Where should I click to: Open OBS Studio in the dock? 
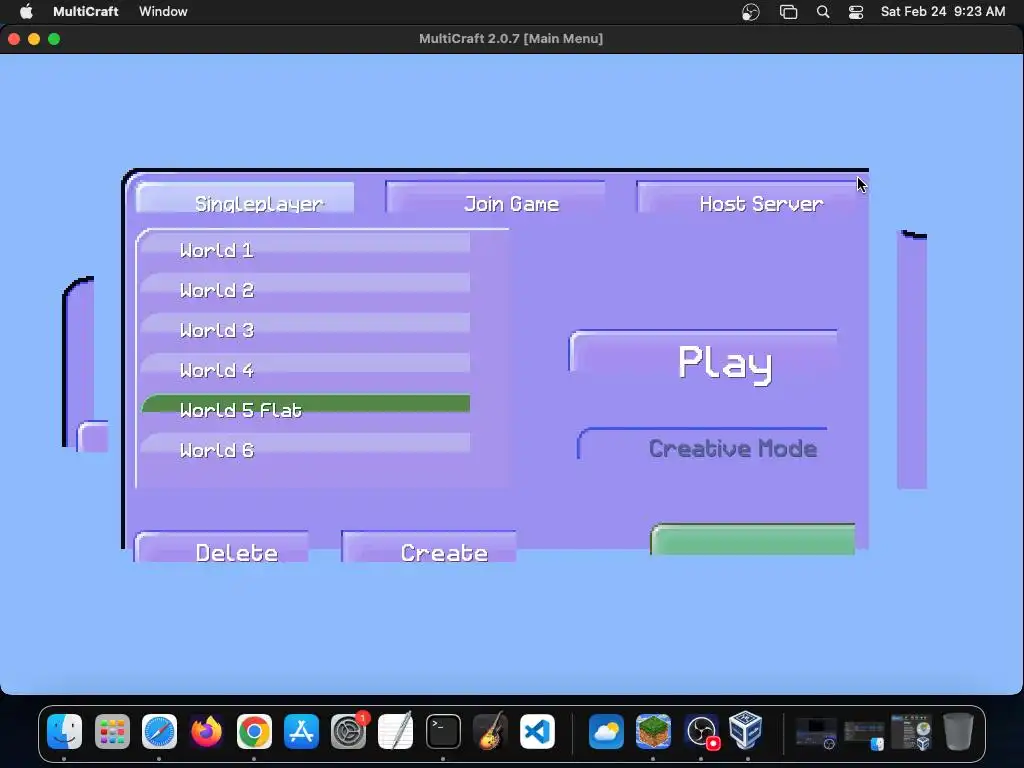[701, 731]
